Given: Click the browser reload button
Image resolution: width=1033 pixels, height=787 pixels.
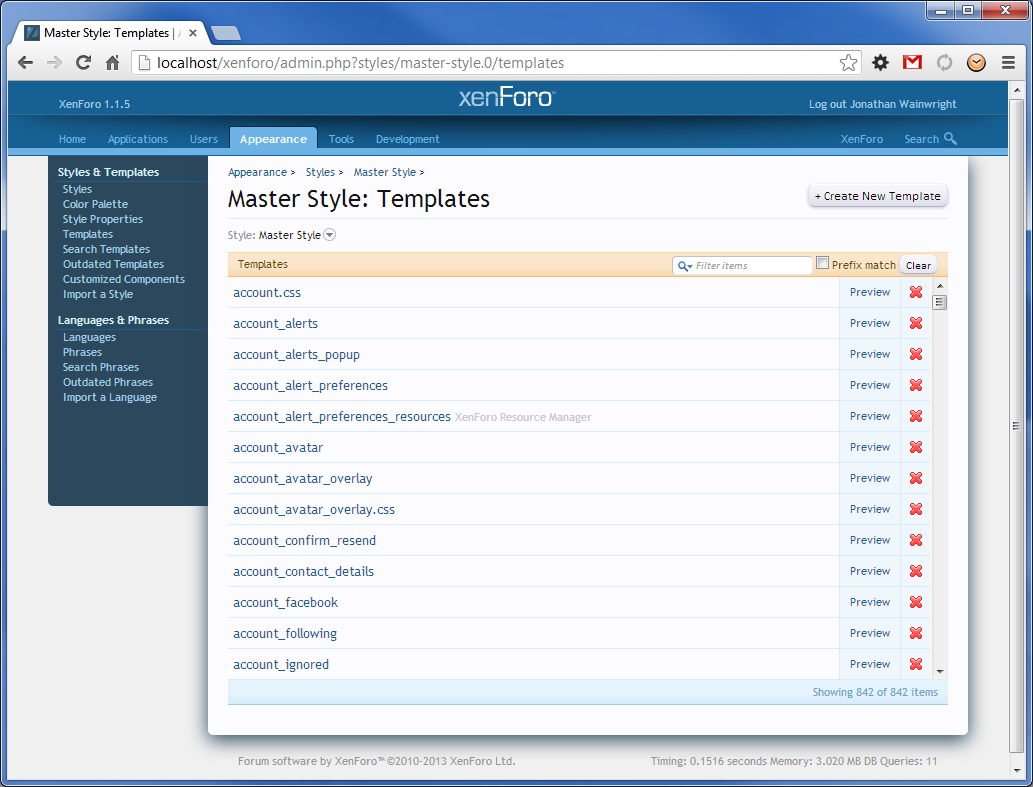Looking at the screenshot, I should click(84, 63).
